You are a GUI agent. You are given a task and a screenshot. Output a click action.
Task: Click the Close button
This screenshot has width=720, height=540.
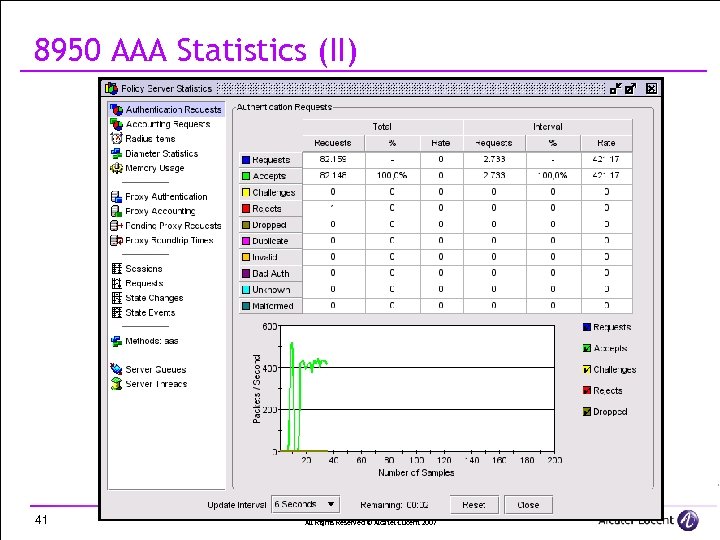528,505
